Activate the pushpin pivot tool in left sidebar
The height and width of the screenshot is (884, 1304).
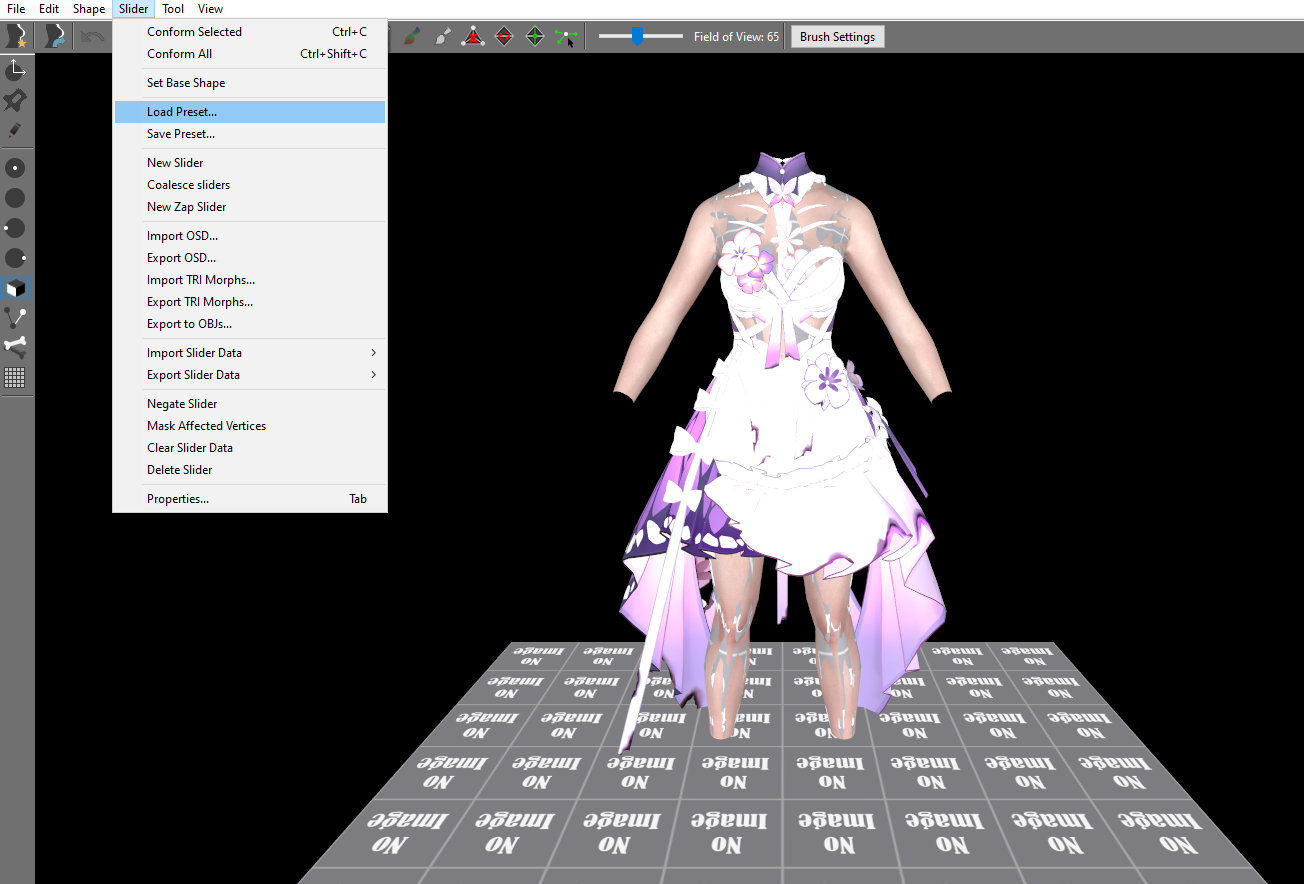[x=15, y=100]
